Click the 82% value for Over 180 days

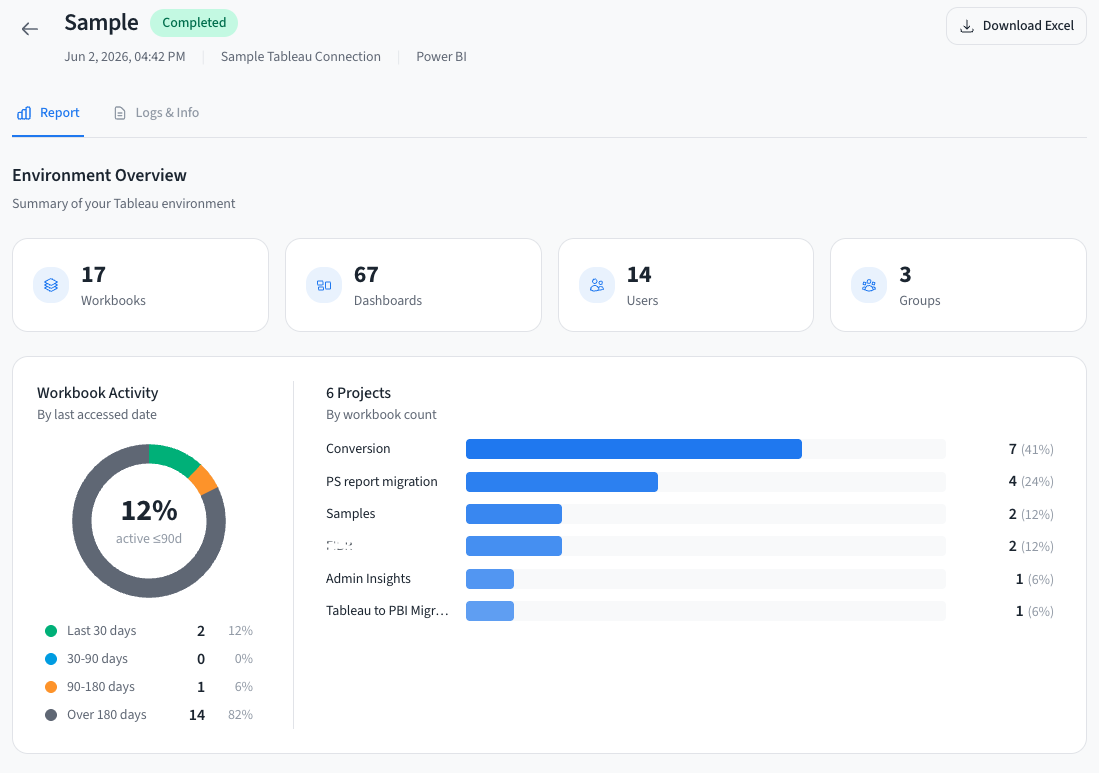[x=240, y=715]
